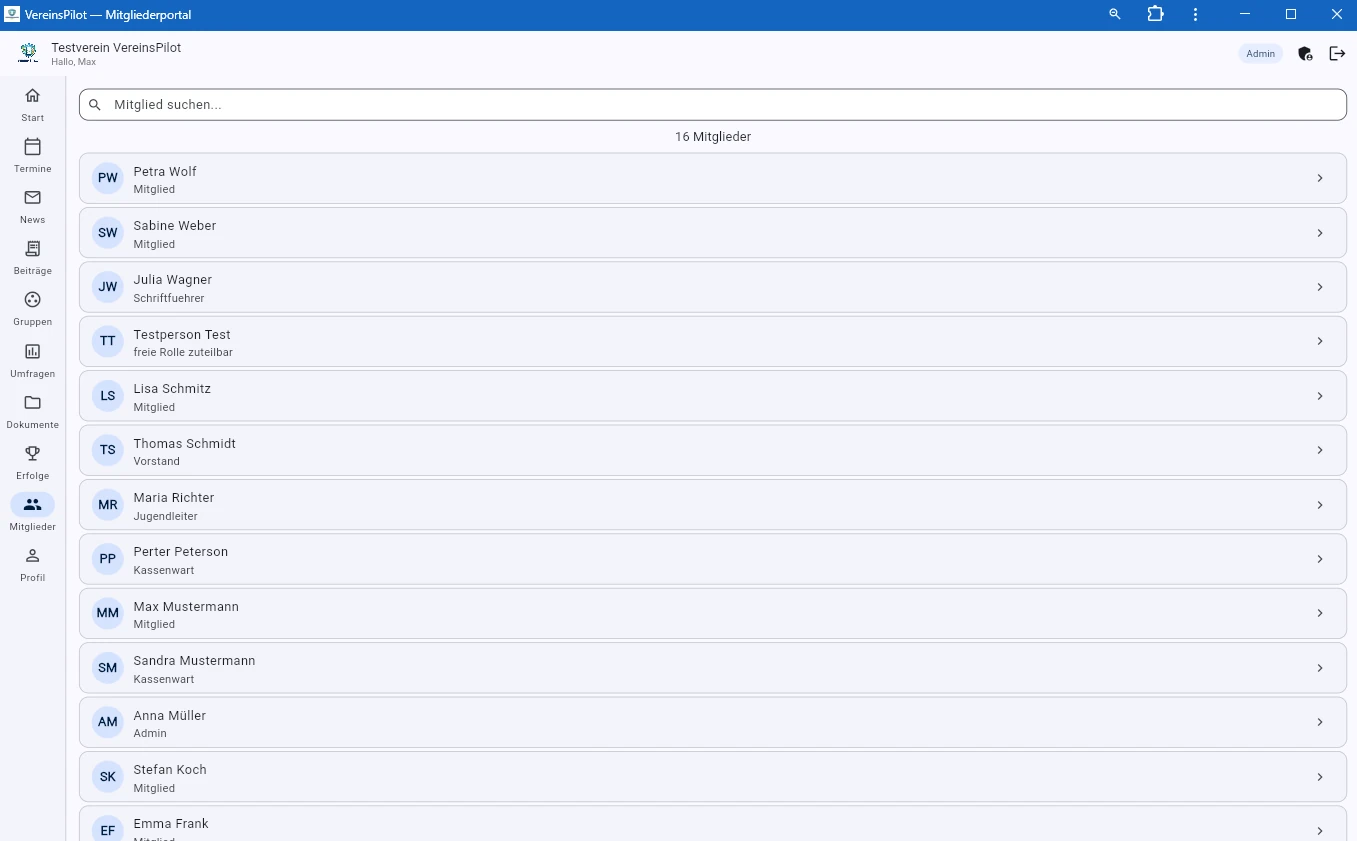Open the Start home icon in sidebar
1357x841 pixels.
[x=32, y=96]
